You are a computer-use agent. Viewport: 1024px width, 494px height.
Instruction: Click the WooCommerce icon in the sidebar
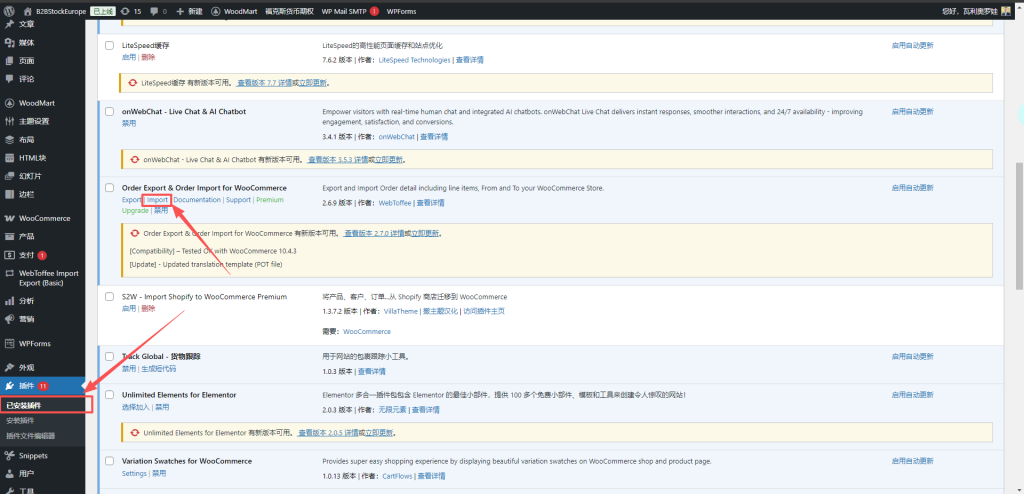[x=9, y=218]
